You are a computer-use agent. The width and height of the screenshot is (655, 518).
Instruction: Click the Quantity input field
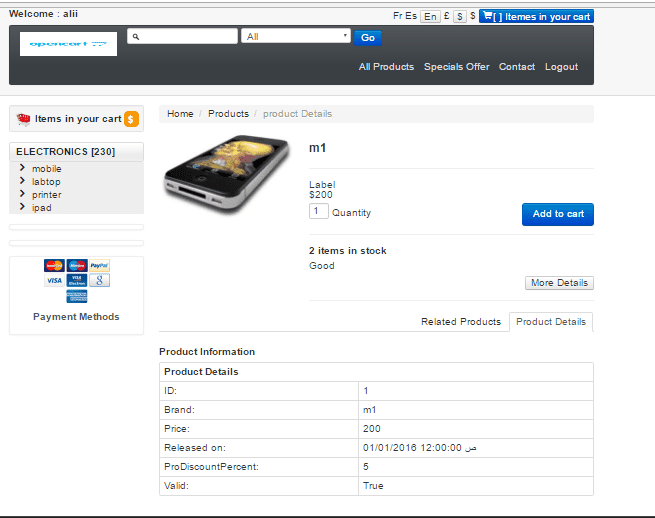click(x=319, y=211)
